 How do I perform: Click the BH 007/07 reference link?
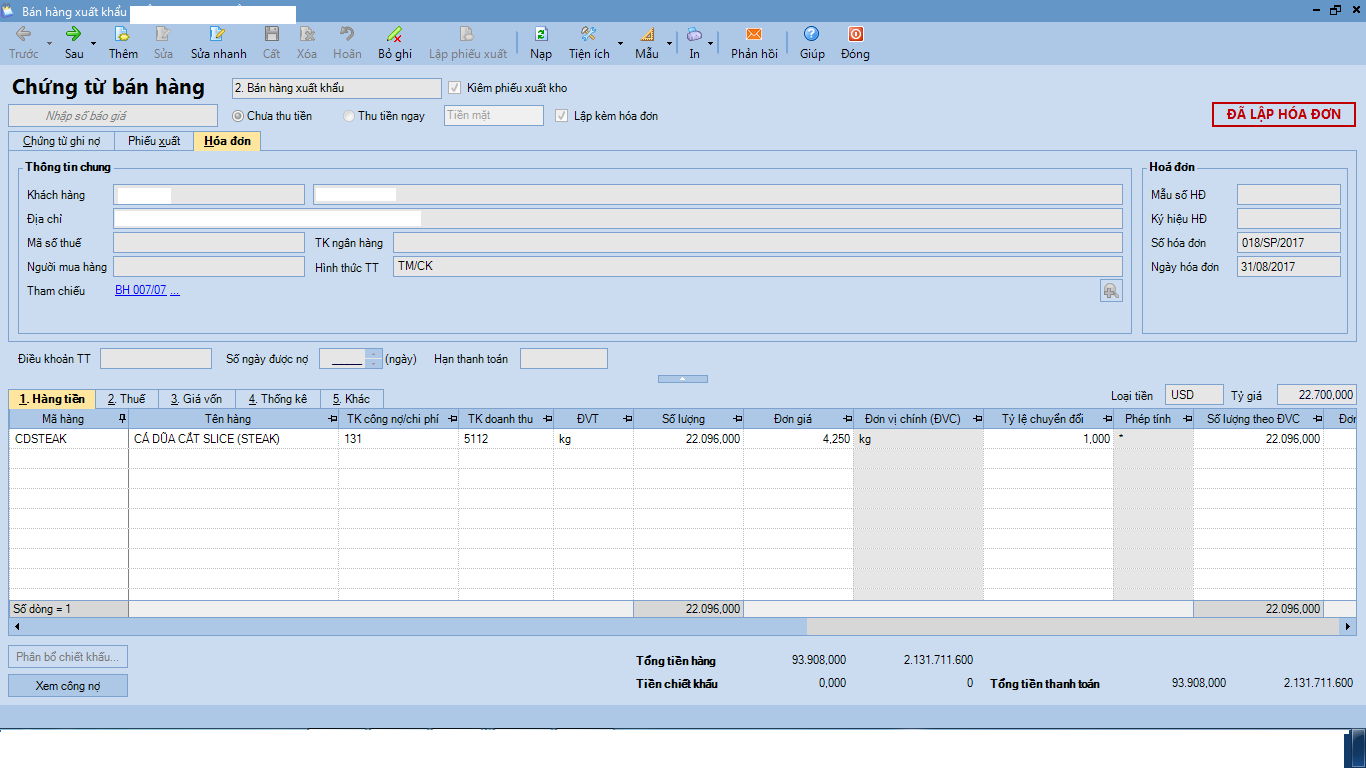pos(141,290)
